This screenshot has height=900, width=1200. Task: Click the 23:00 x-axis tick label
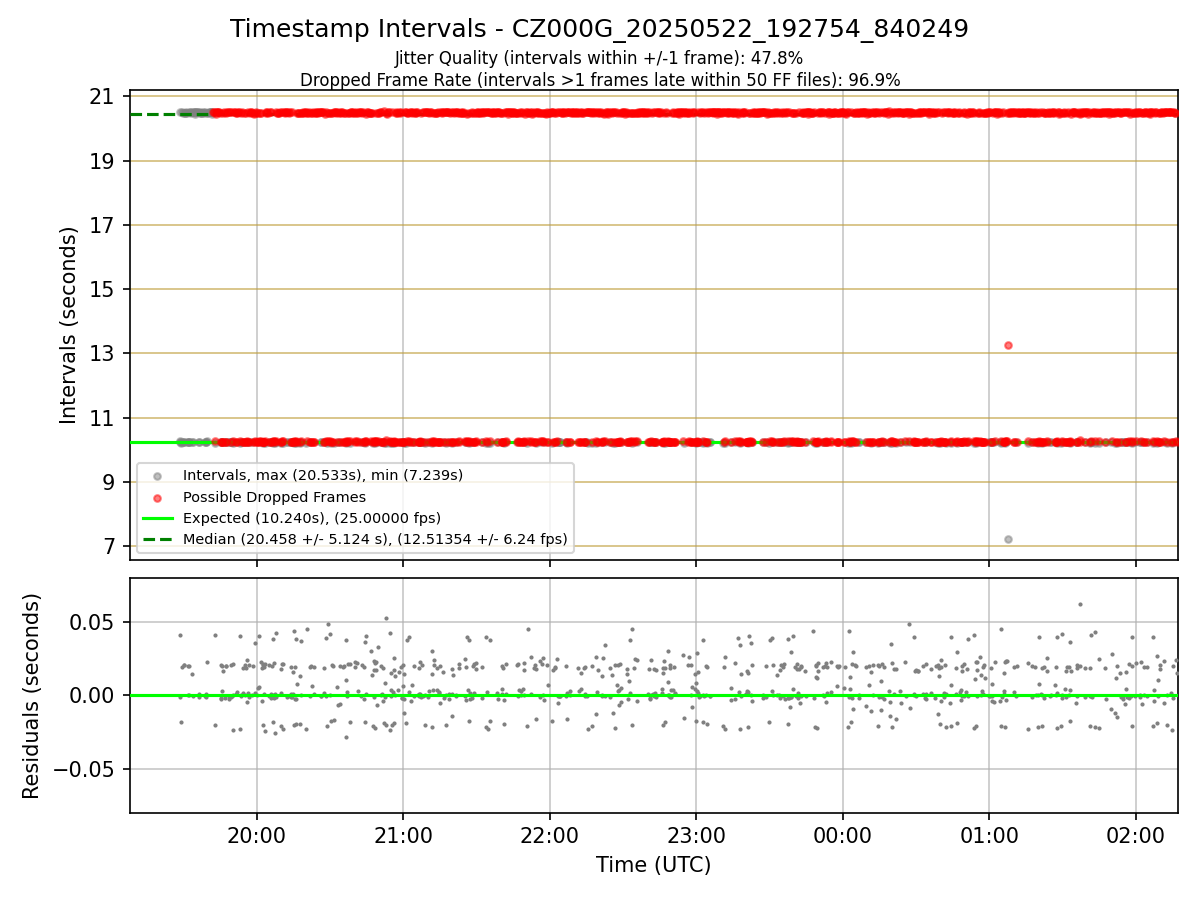696,835
